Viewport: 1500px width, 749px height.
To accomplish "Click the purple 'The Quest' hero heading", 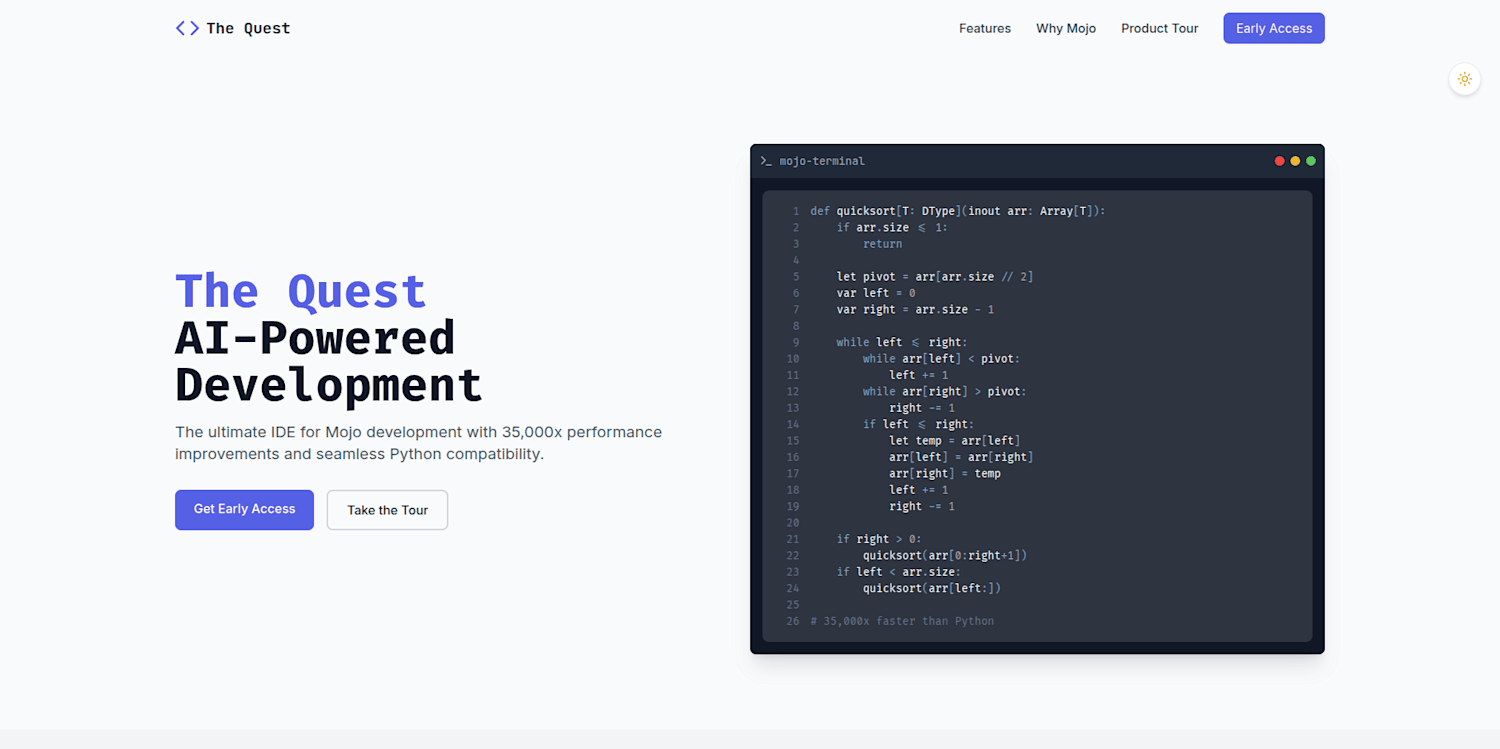I will point(301,291).
